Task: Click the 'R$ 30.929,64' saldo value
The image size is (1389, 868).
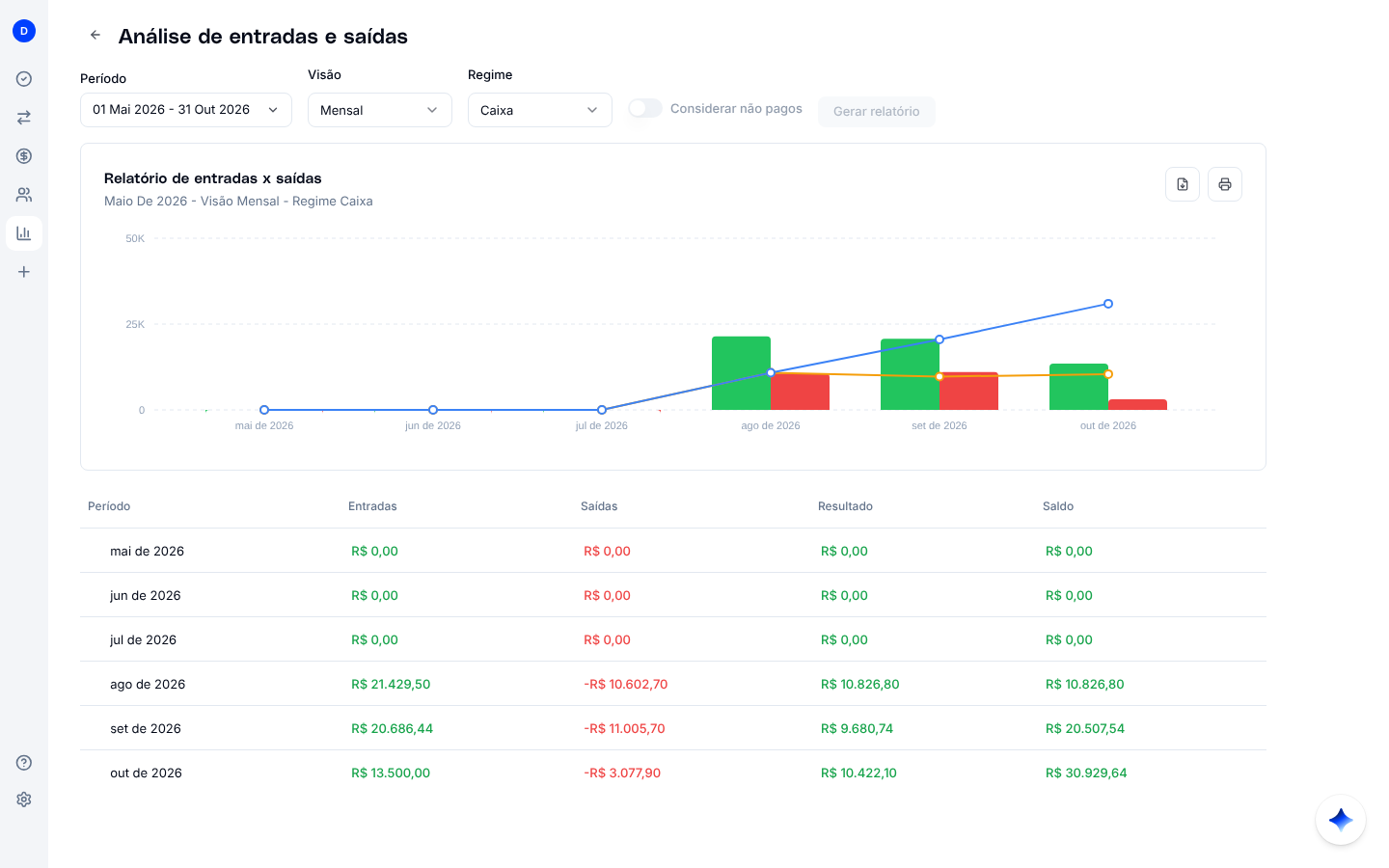Action: (x=1086, y=773)
